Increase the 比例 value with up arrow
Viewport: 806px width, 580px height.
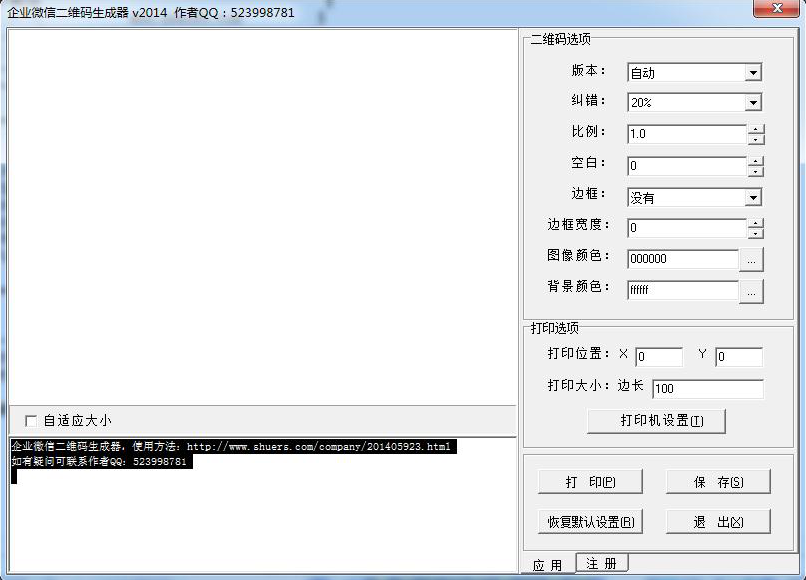tap(756, 129)
